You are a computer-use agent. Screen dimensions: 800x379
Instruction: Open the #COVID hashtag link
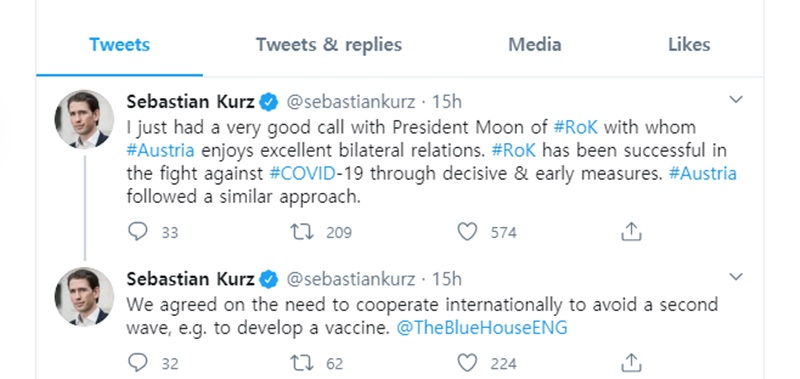tap(303, 174)
